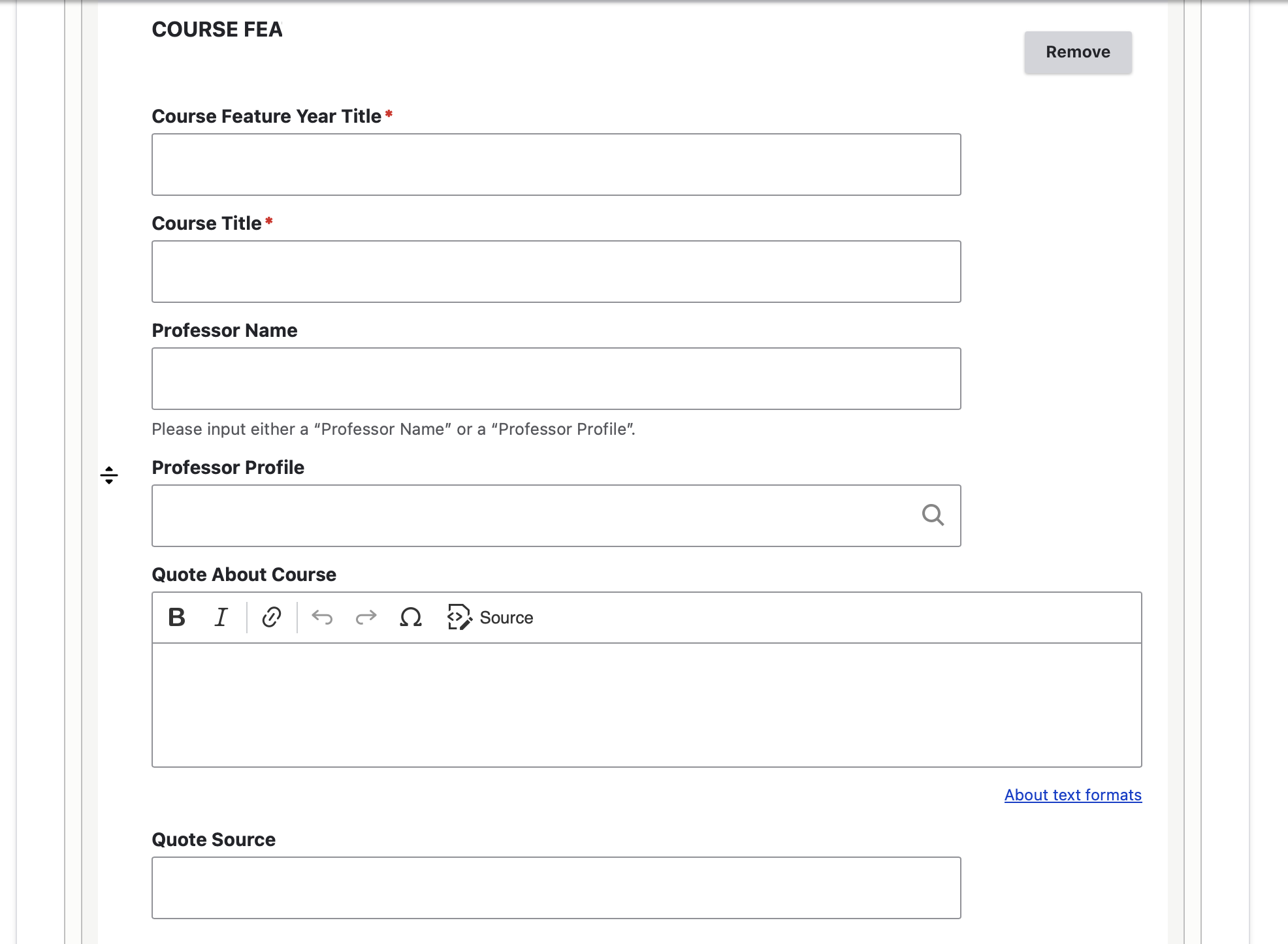This screenshot has width=1288, height=944.
Task: Undo the last edit in the editor
Action: tap(322, 617)
